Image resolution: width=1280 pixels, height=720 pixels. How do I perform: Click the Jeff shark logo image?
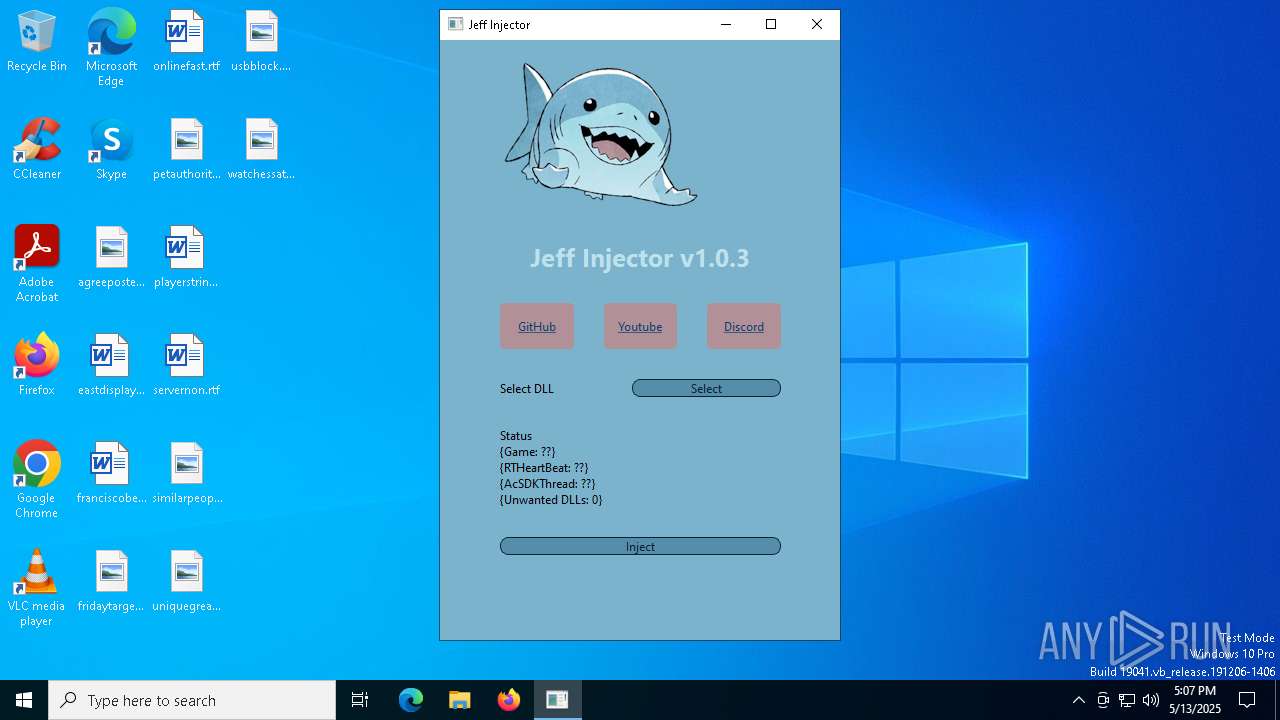click(x=600, y=134)
